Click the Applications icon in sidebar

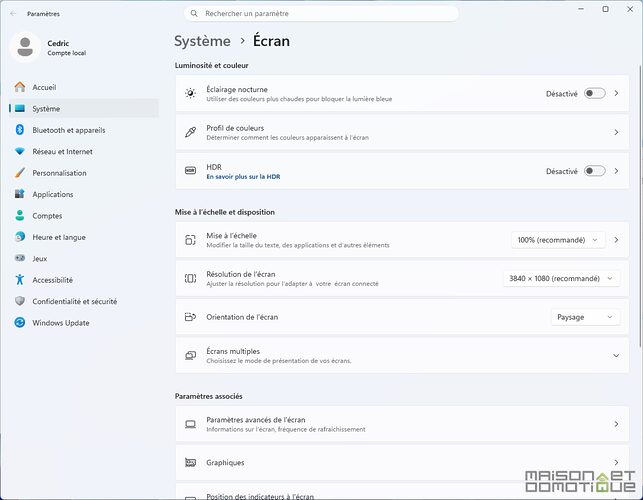(20, 194)
